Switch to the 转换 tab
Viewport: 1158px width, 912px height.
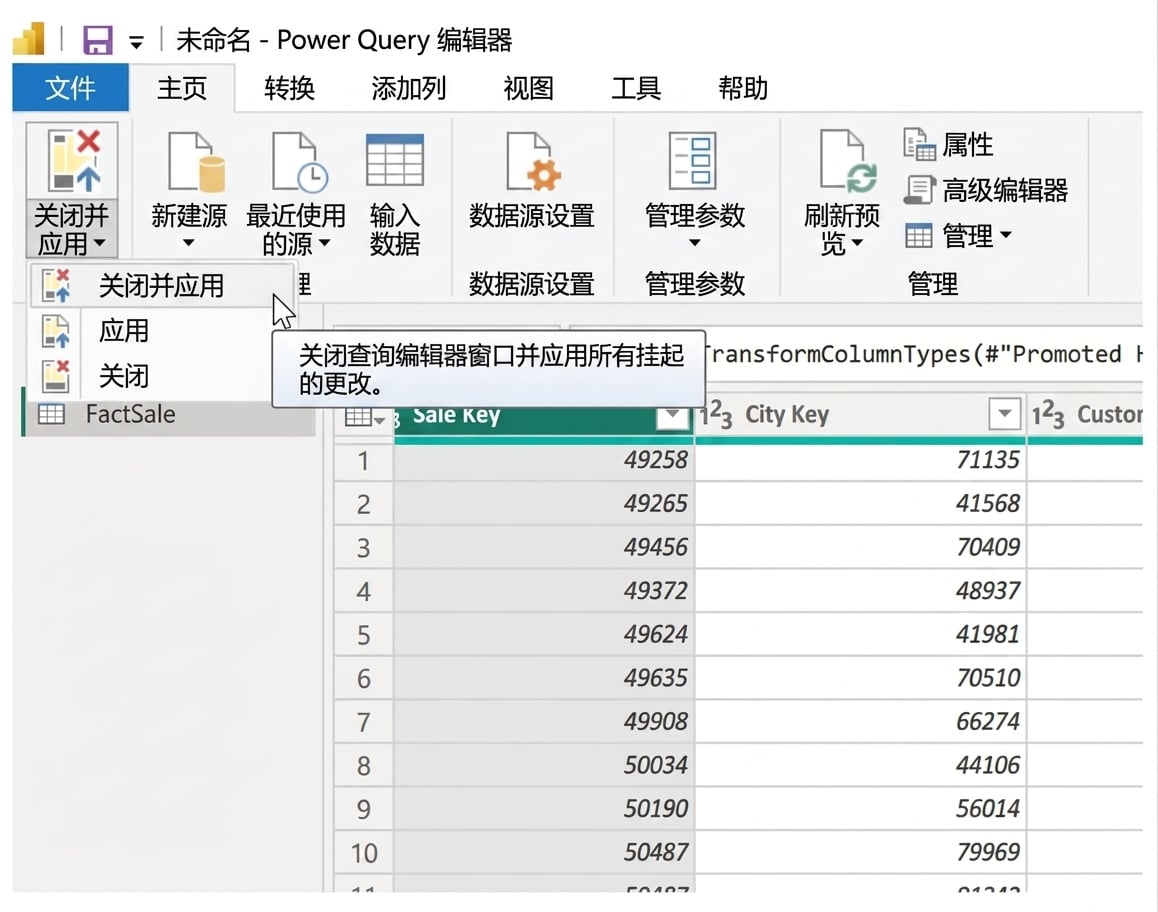(x=290, y=88)
